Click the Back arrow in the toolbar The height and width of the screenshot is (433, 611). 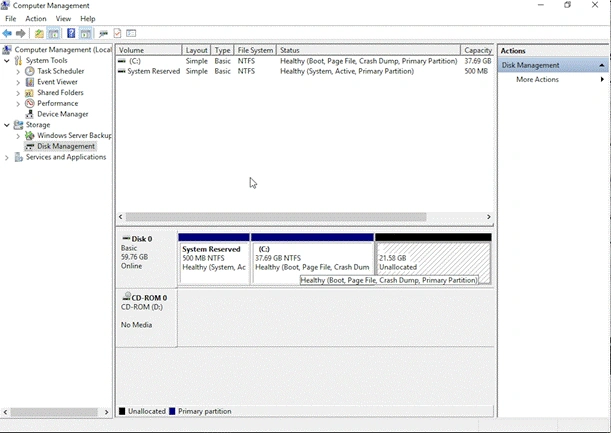7,34
